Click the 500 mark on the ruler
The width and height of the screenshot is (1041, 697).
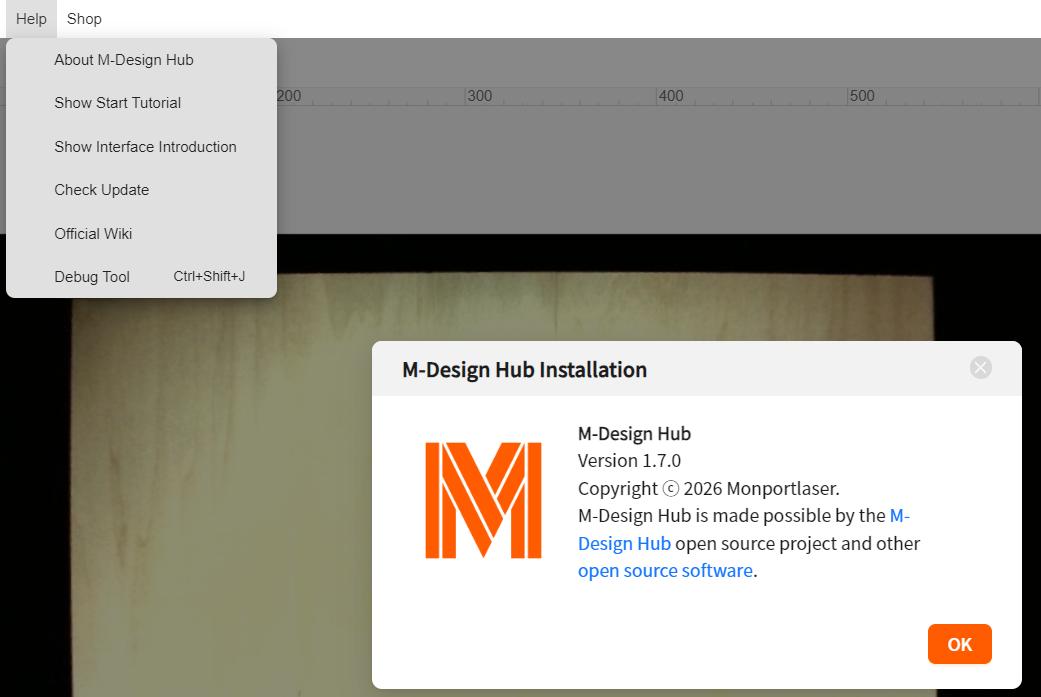[861, 96]
